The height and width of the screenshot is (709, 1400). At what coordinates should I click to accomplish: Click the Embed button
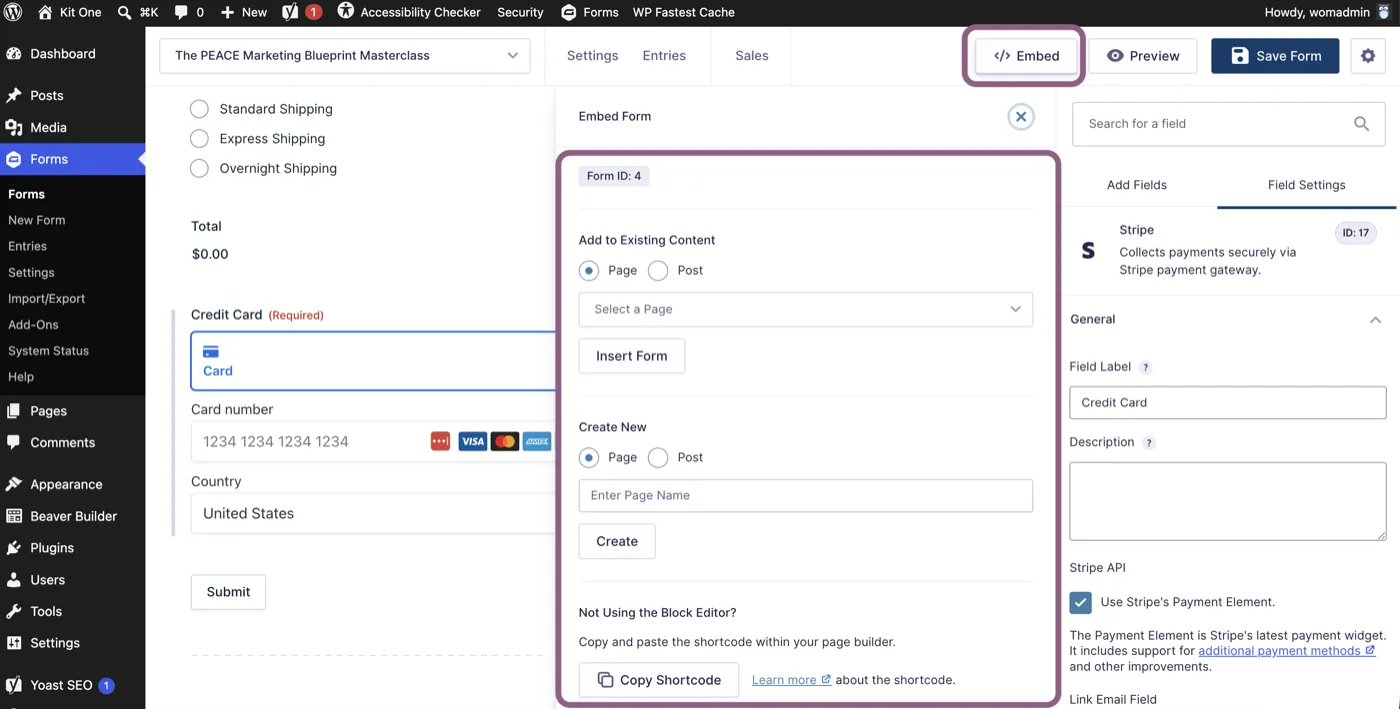point(1026,56)
